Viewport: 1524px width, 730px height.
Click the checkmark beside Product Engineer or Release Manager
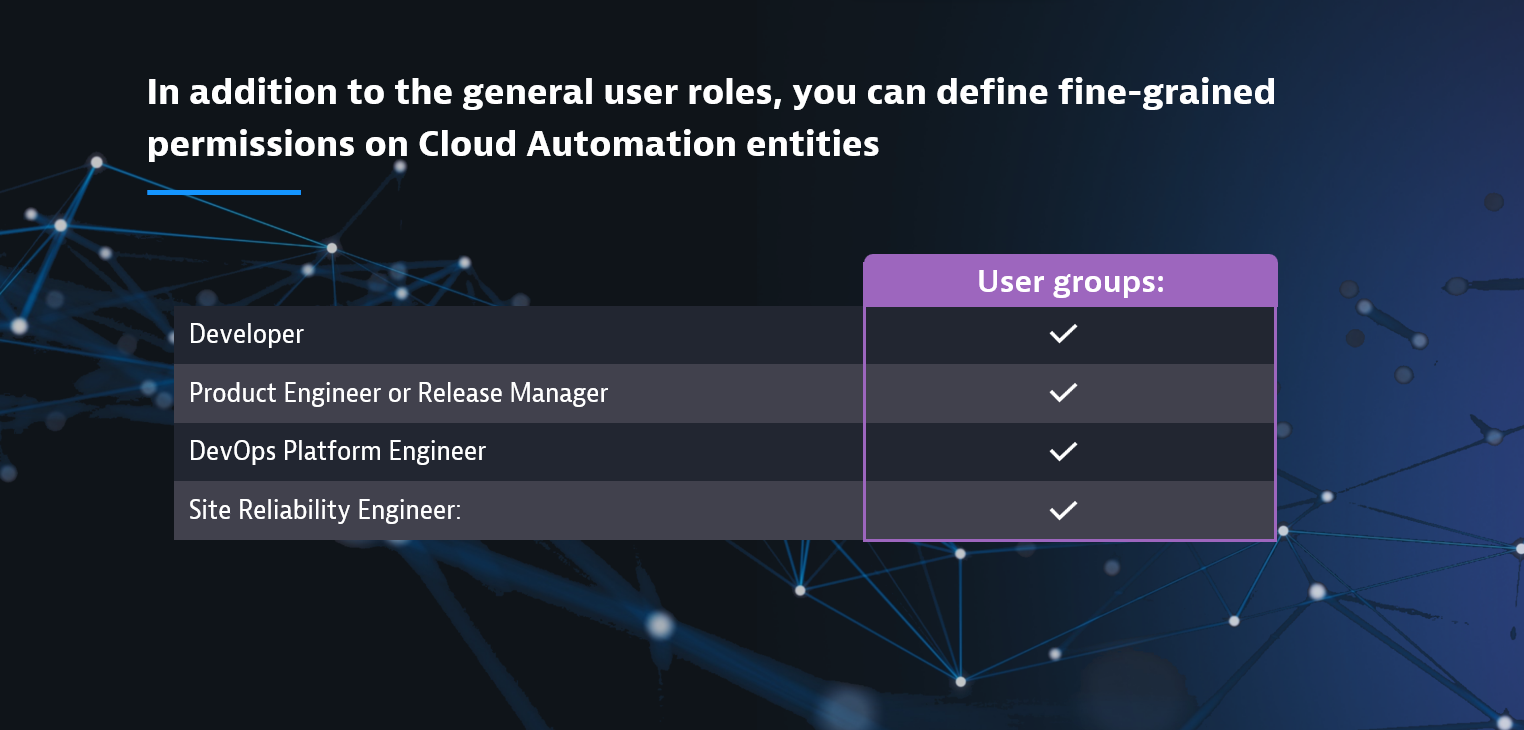pyautogui.click(x=1063, y=393)
